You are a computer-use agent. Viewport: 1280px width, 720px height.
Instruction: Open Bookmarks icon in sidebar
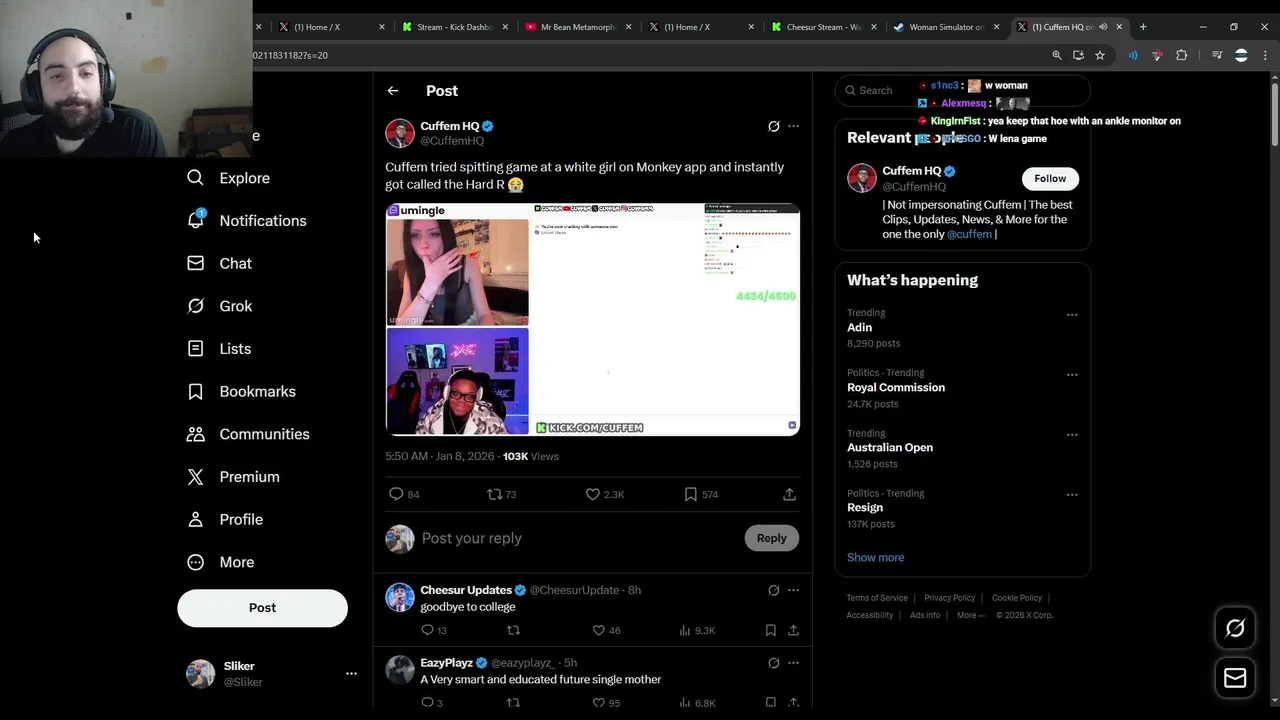click(196, 391)
